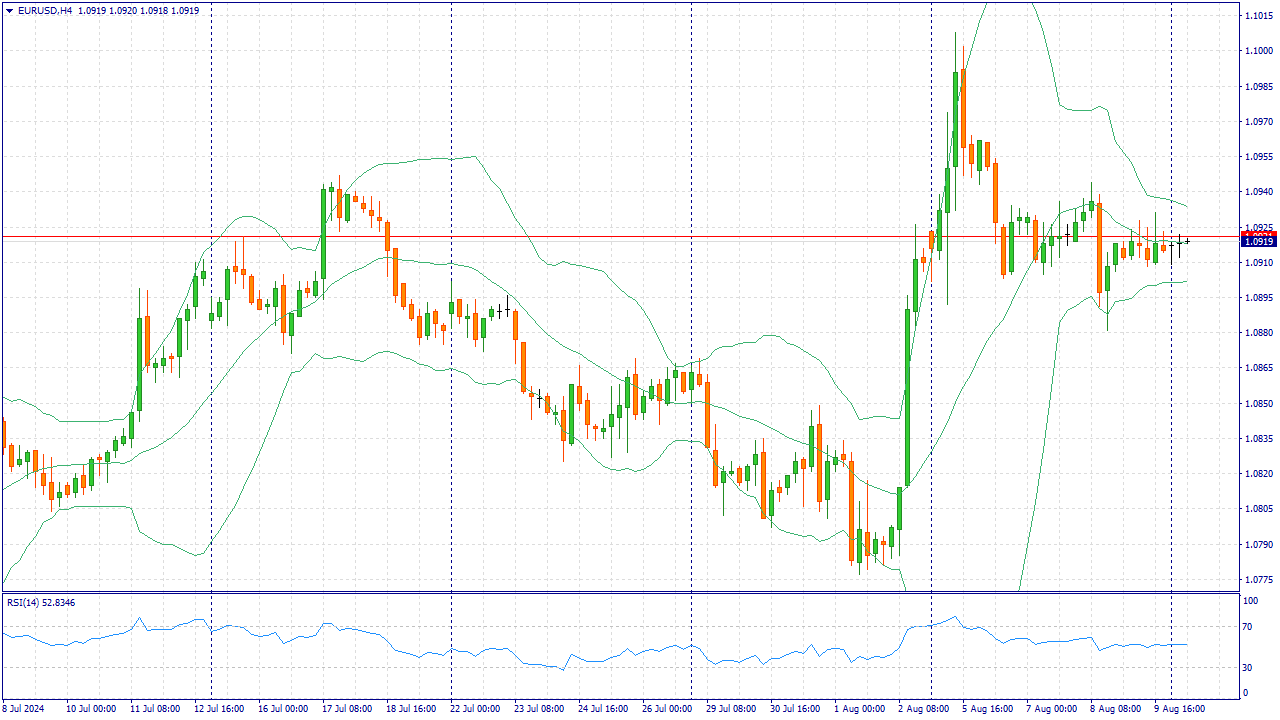This screenshot has width=1280, height=720.
Task: Click the 1.1015 price scale label
Action: click(x=1257, y=13)
